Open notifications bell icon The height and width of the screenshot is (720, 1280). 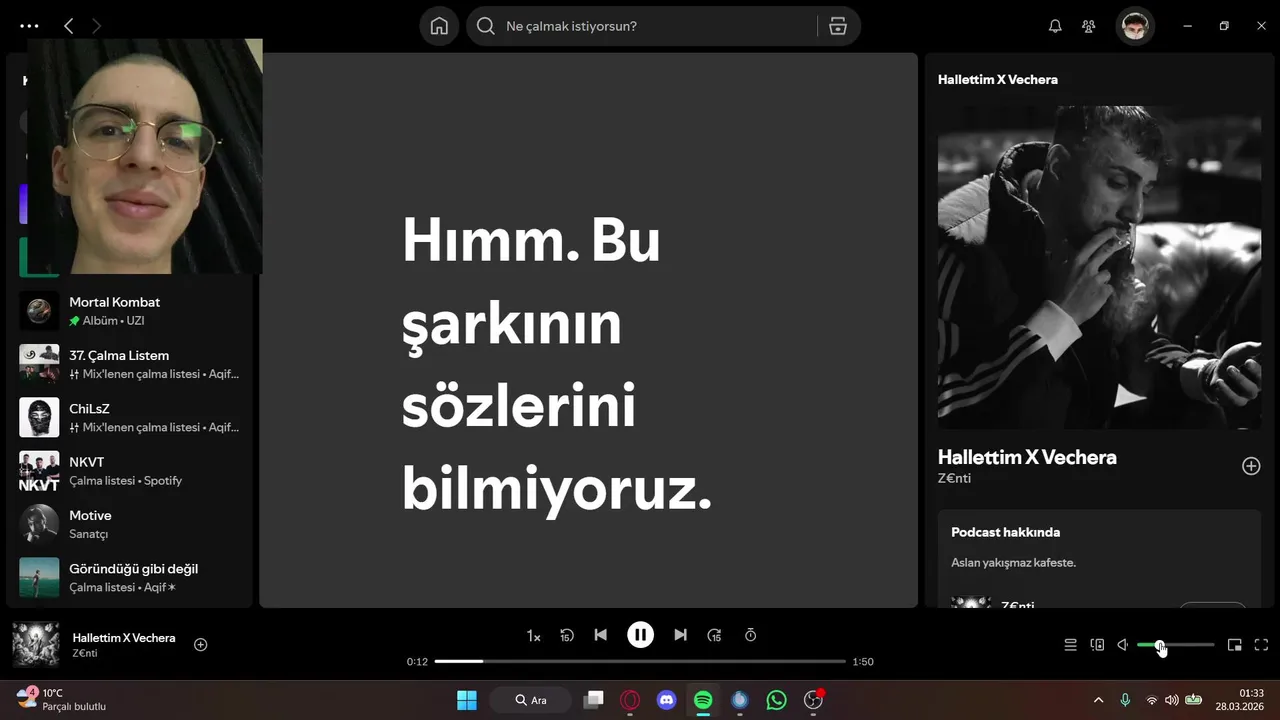point(1055,26)
